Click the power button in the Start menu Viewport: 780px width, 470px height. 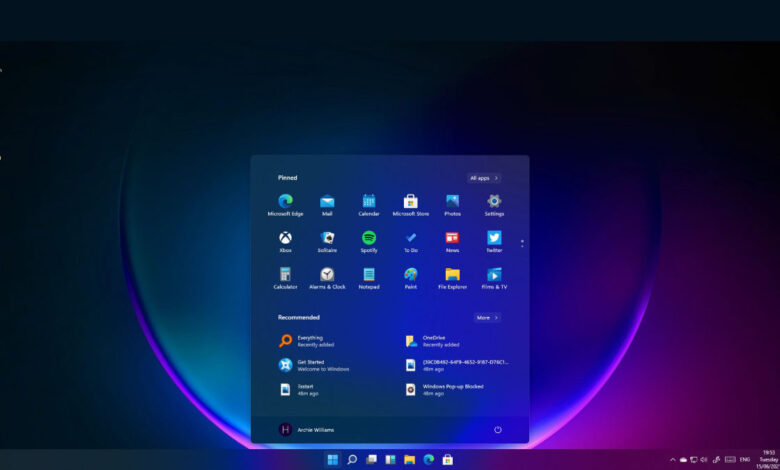coord(497,430)
